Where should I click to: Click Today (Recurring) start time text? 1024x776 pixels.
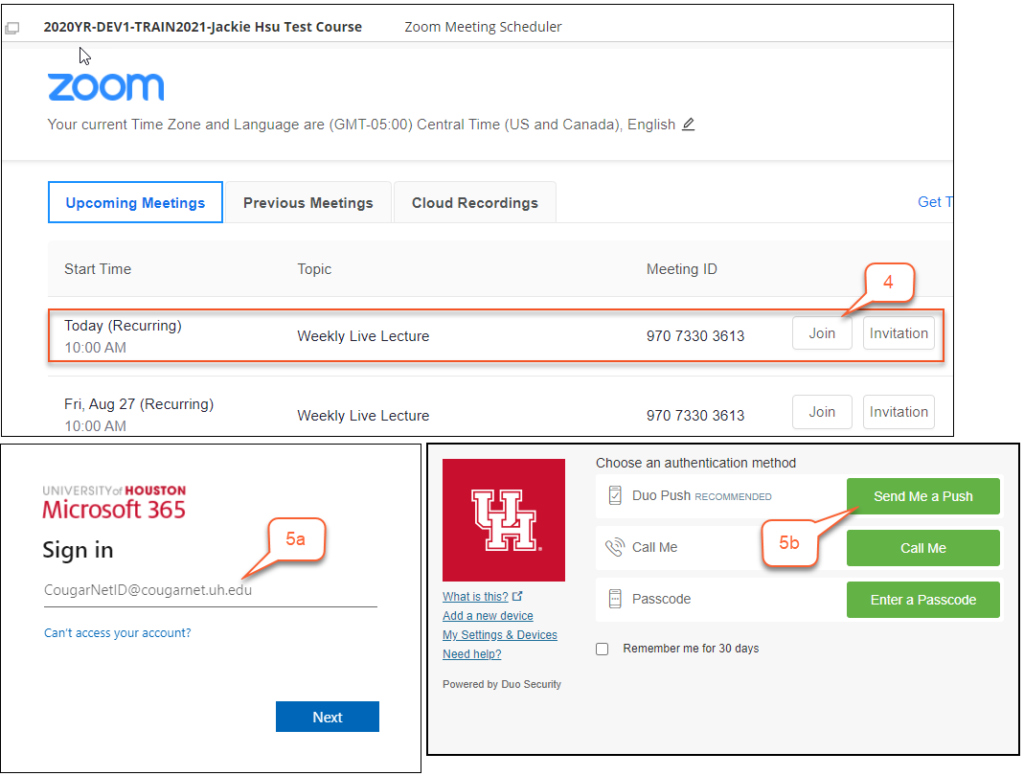coord(123,325)
